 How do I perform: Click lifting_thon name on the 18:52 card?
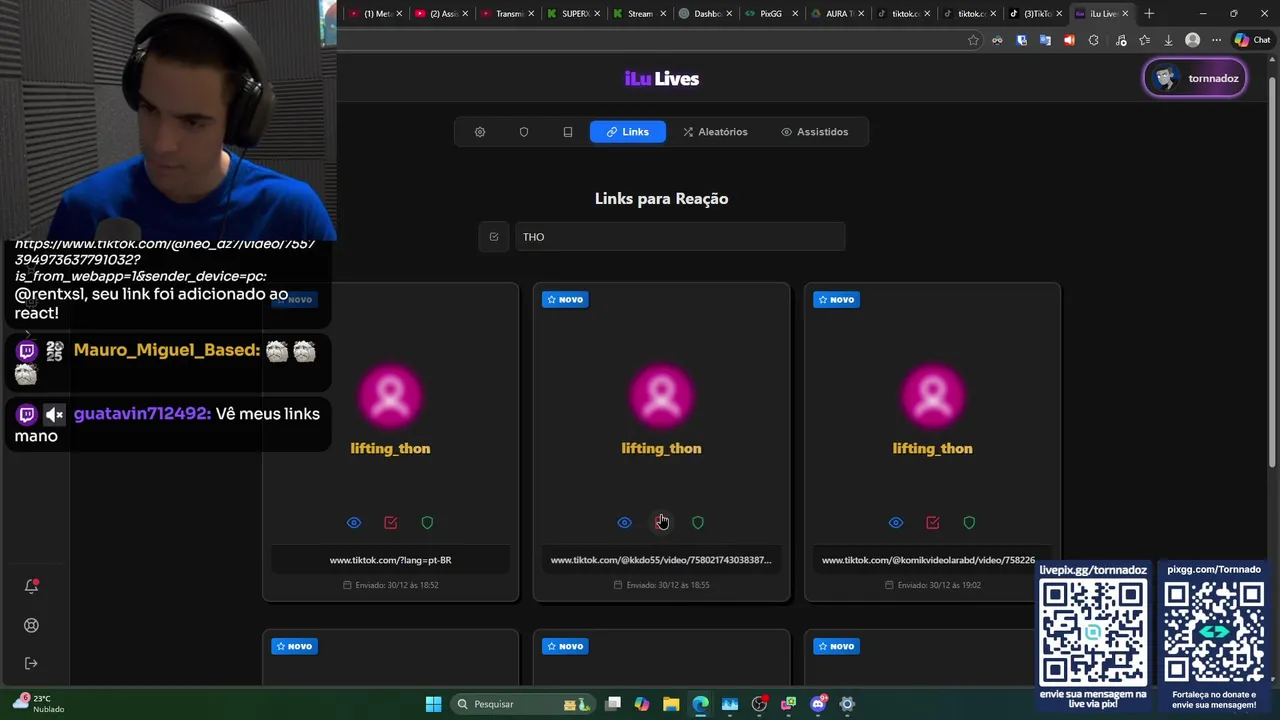391,448
